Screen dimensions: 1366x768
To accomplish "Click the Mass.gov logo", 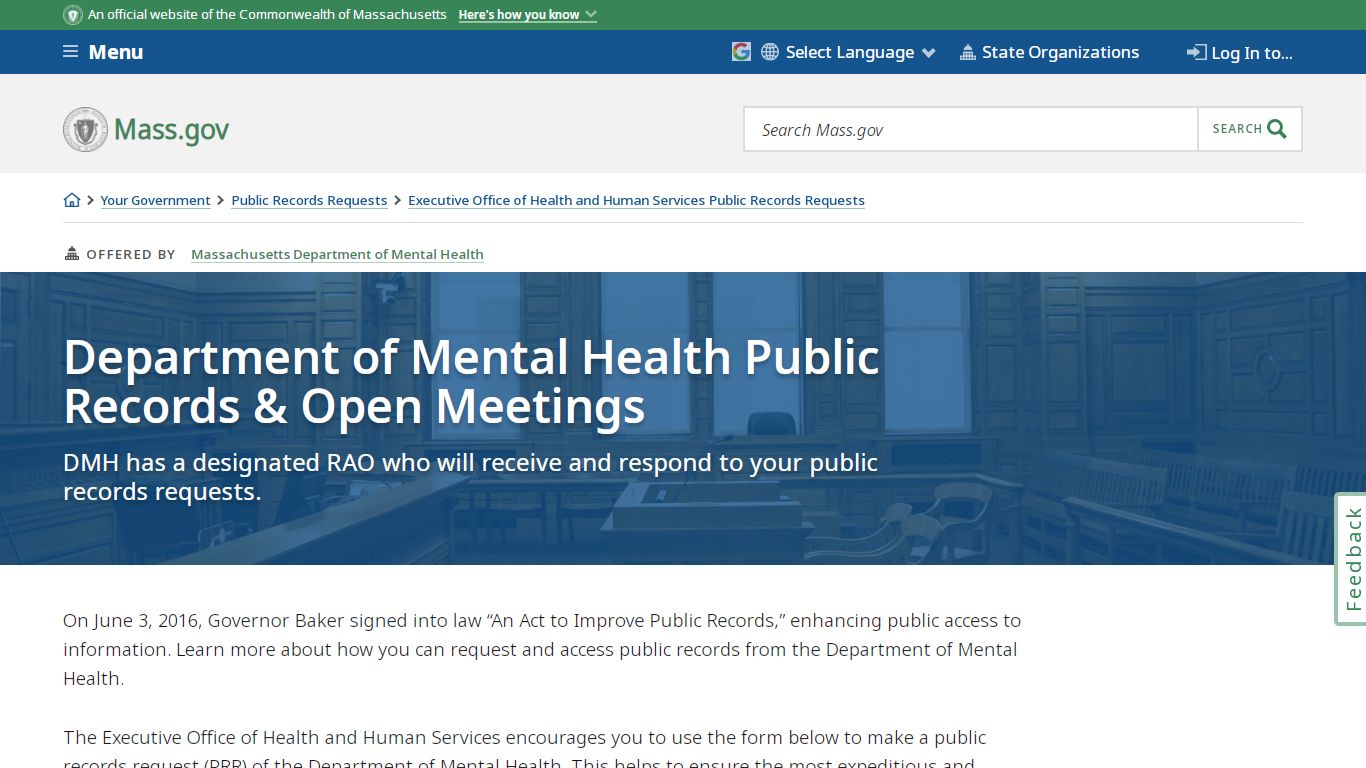I will point(146,129).
